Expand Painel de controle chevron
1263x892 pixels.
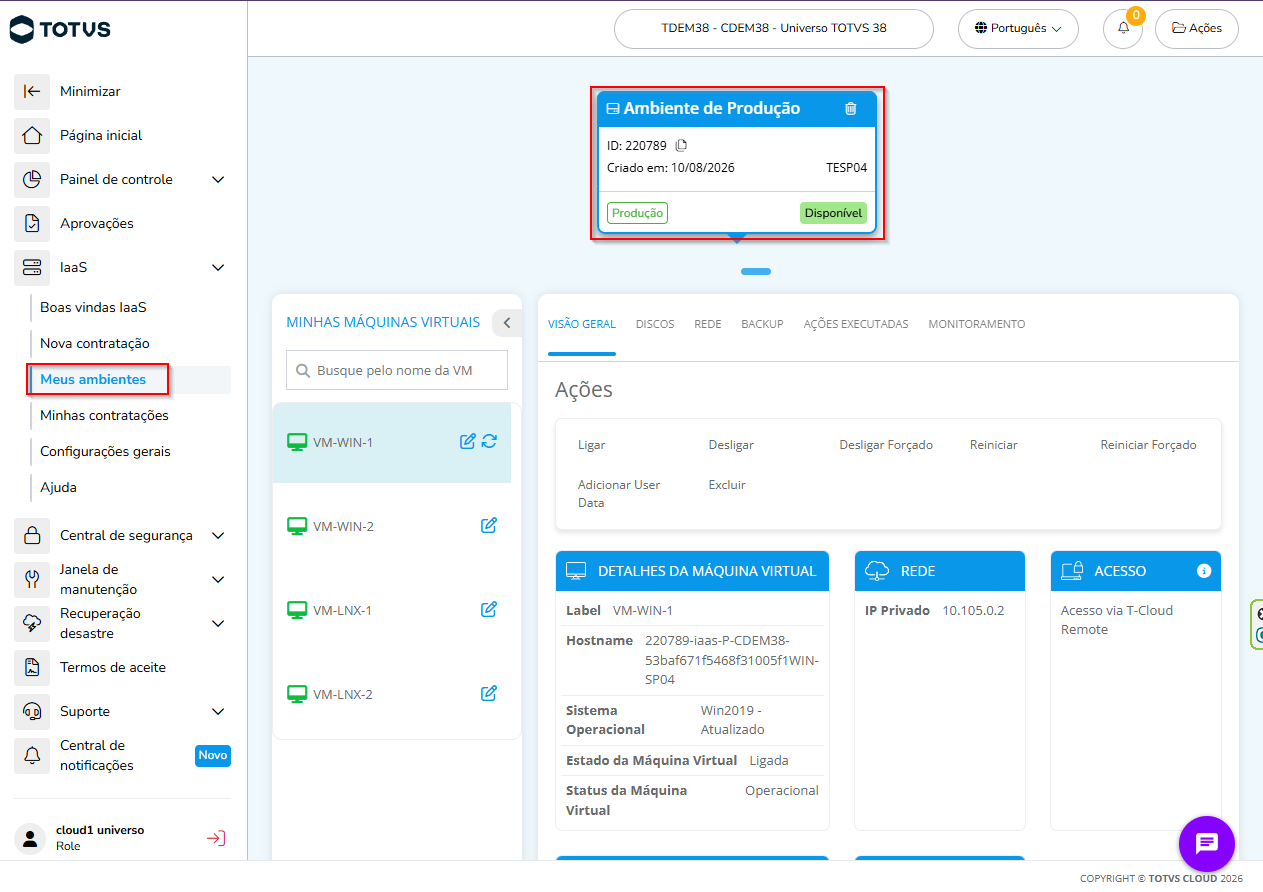[x=218, y=179]
